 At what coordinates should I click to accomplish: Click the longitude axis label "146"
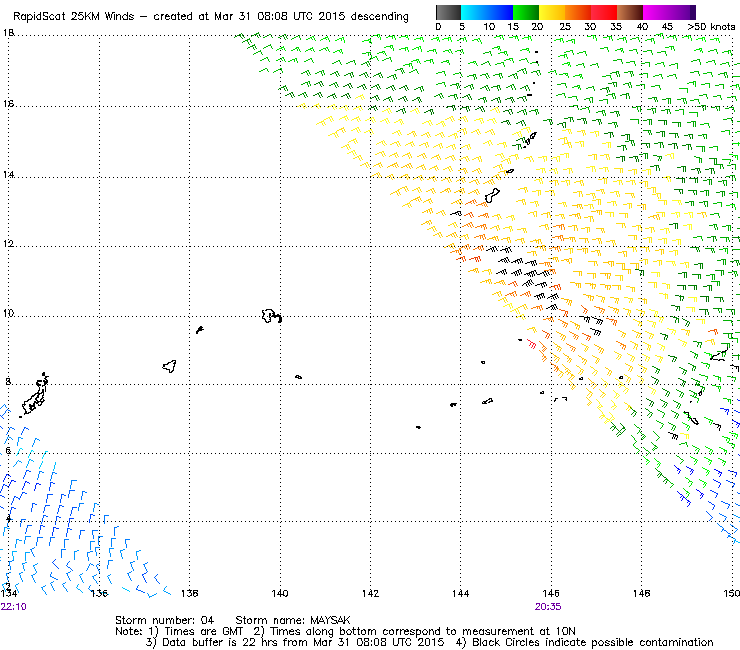(551, 593)
